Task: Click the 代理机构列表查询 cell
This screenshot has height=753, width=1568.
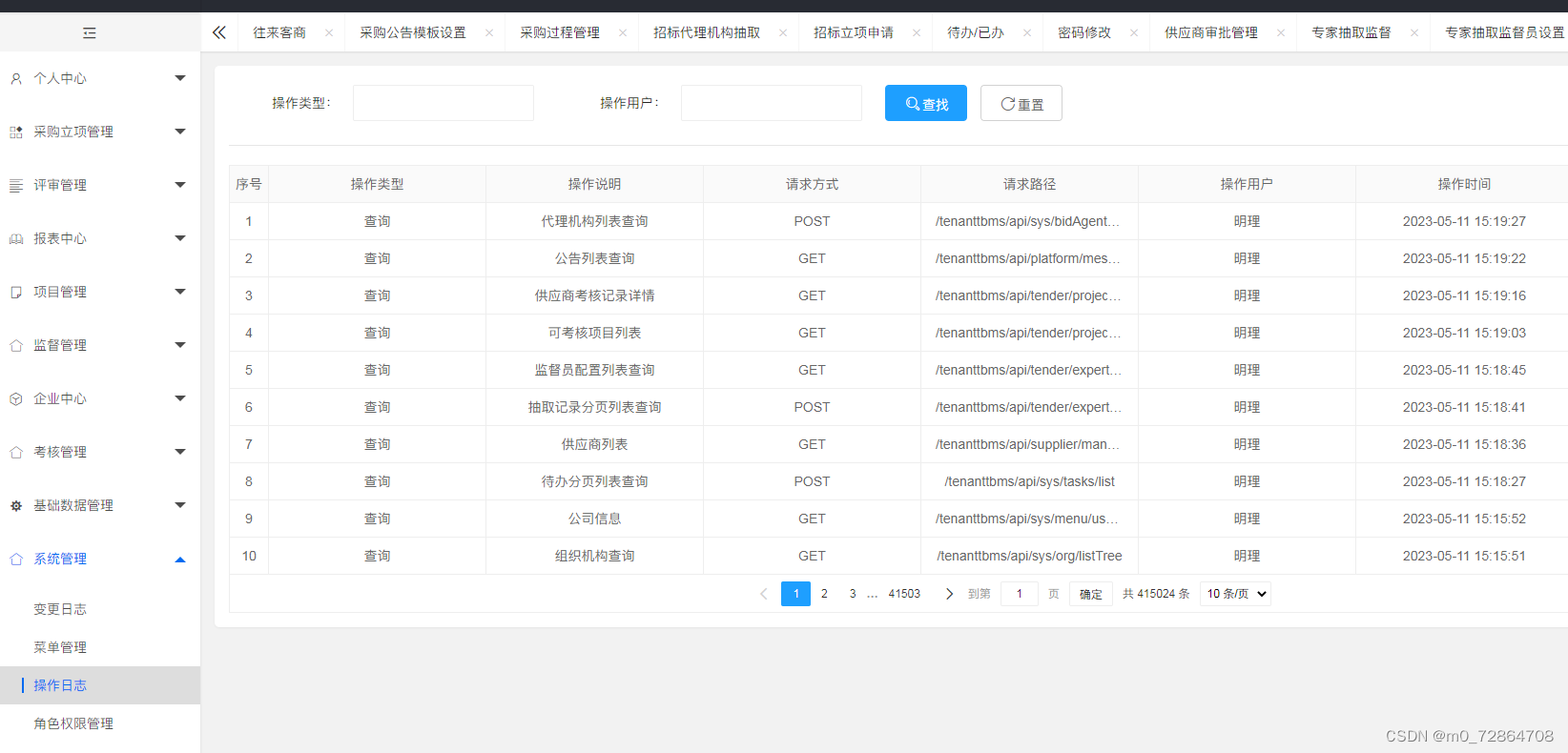Action: [x=595, y=221]
